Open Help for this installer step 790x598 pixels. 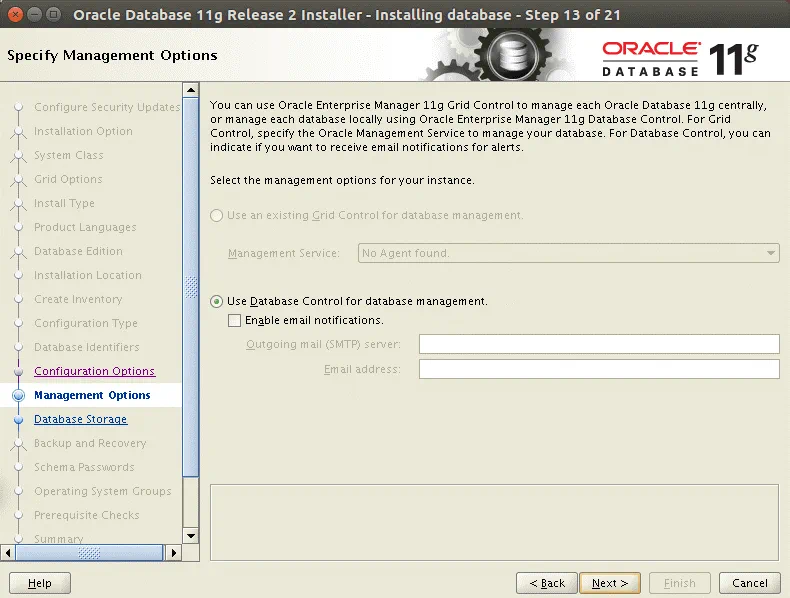[40, 583]
